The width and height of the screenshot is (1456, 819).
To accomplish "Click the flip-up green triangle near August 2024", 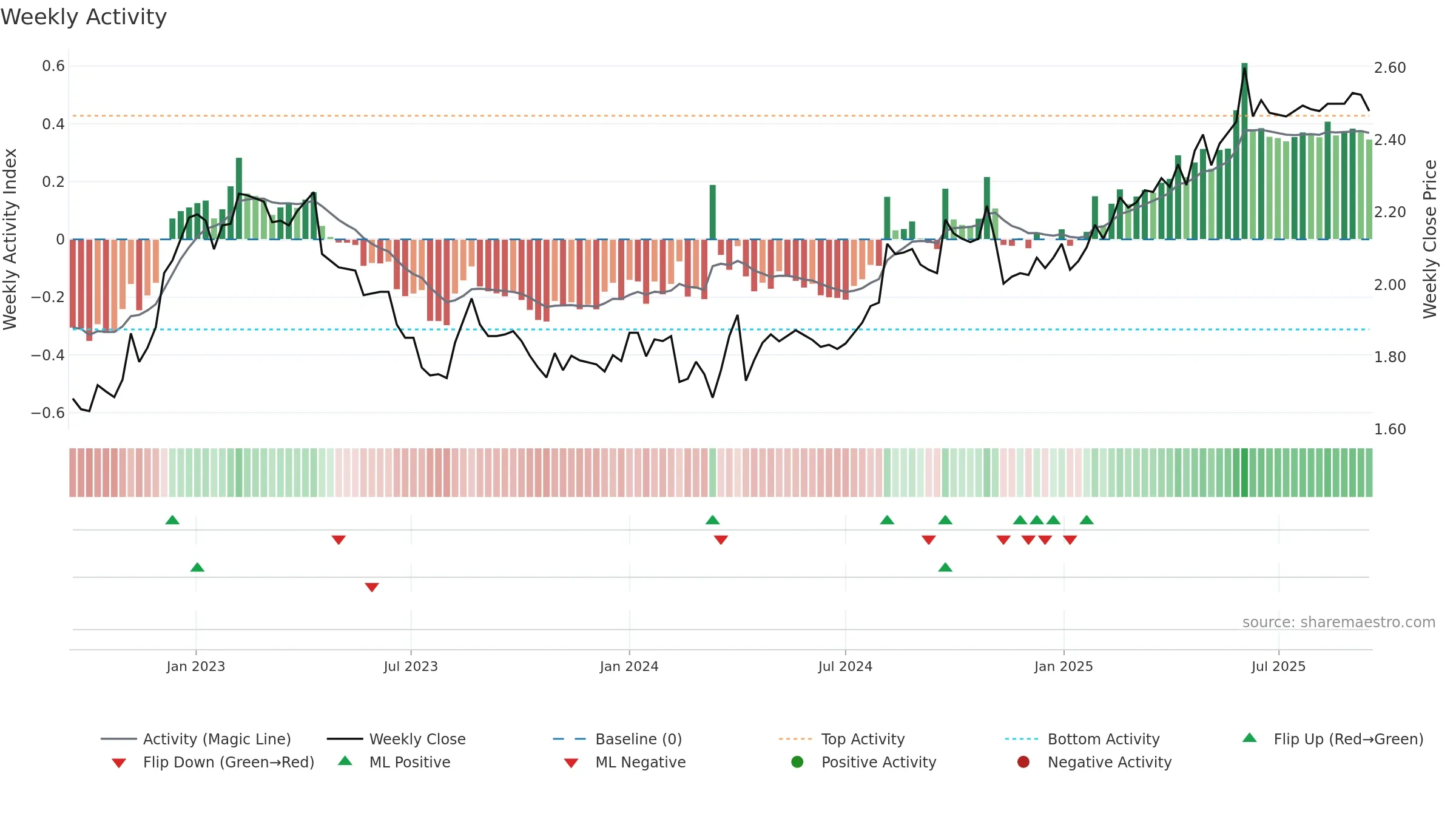I will pos(887,520).
